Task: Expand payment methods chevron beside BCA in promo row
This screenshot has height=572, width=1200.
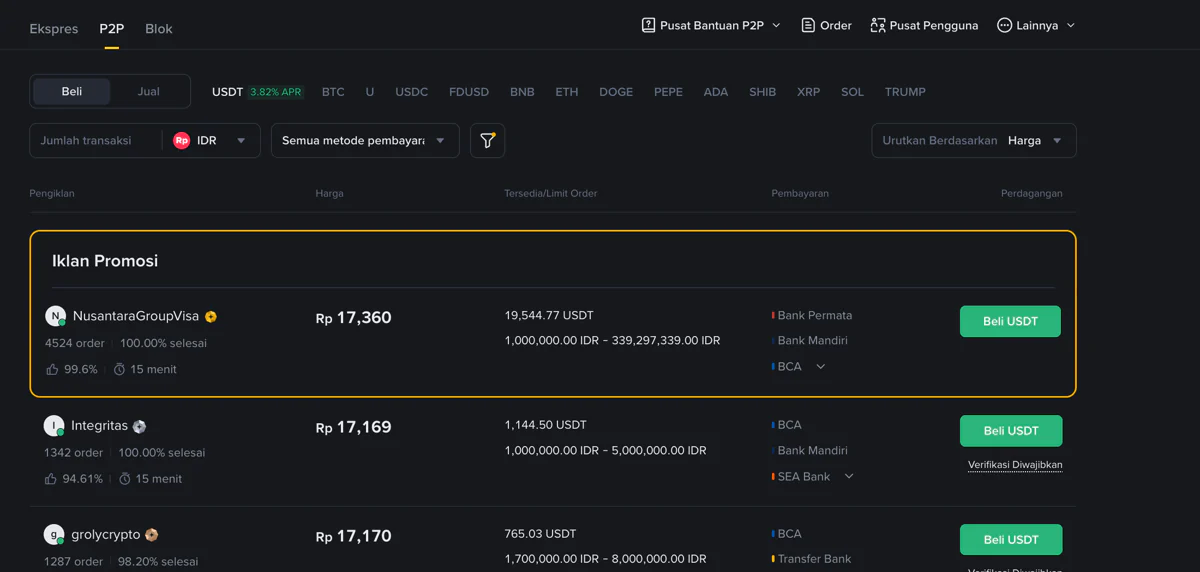Action: click(821, 367)
